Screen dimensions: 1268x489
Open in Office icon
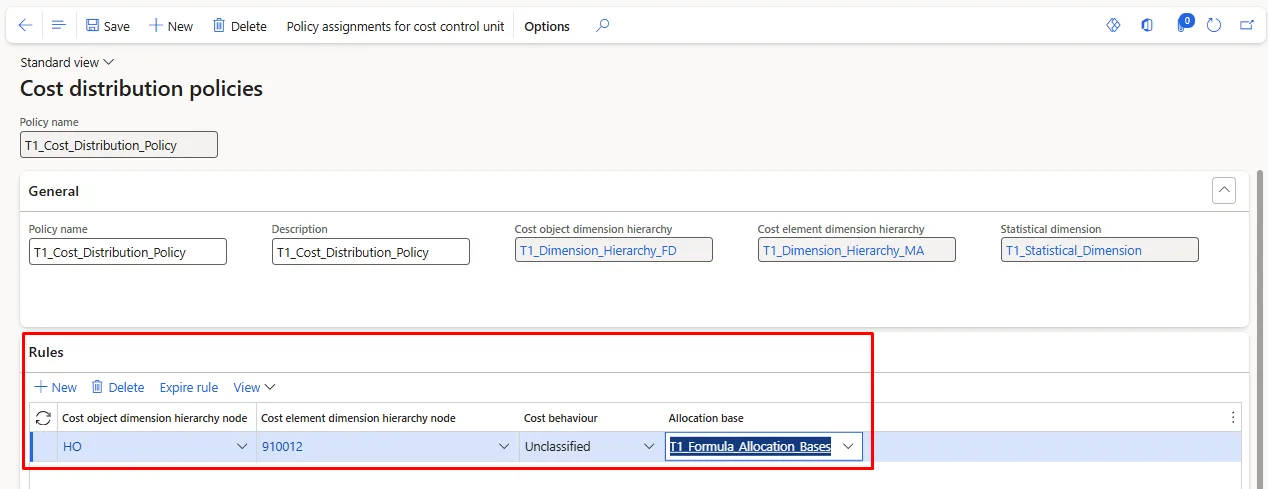tap(1147, 26)
